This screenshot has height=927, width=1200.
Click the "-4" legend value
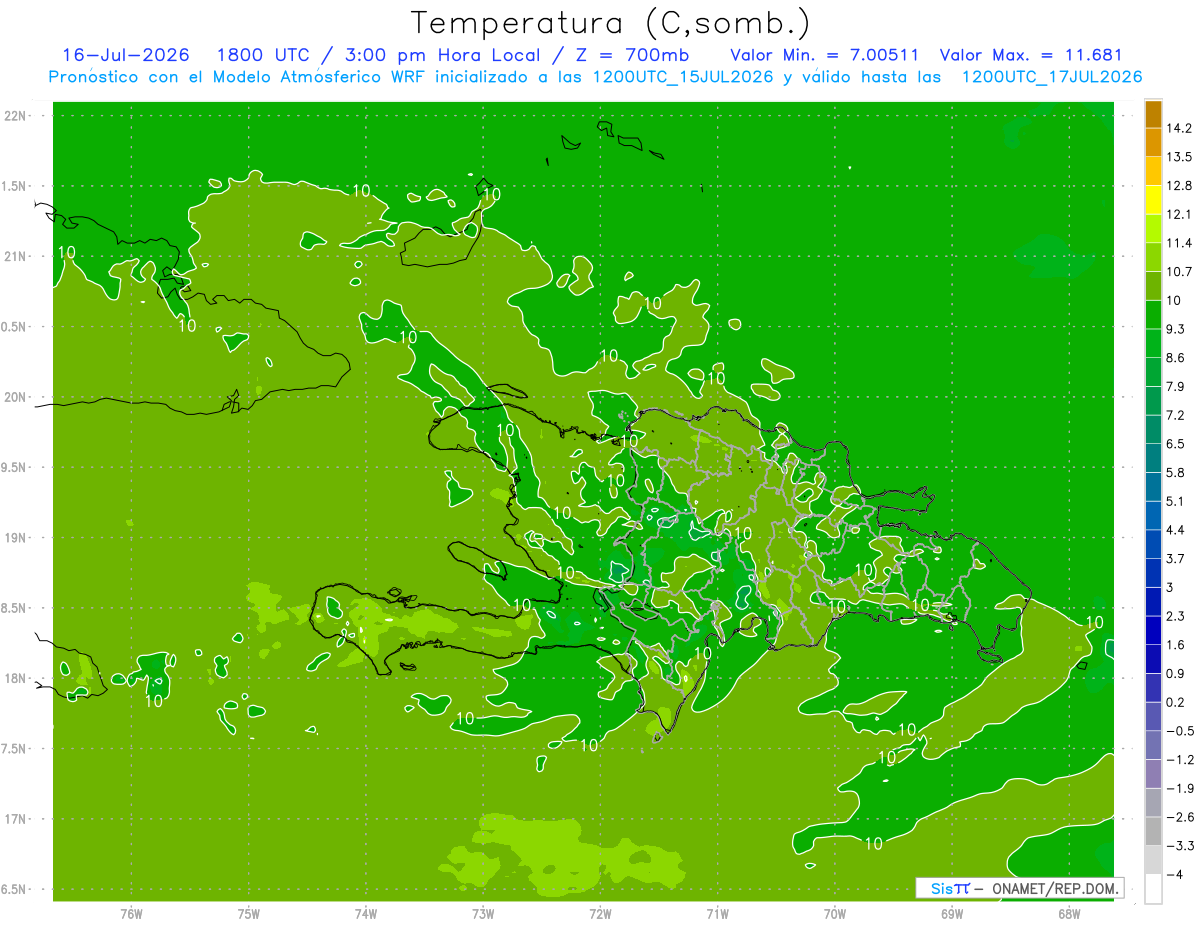pyautogui.click(x=1175, y=874)
